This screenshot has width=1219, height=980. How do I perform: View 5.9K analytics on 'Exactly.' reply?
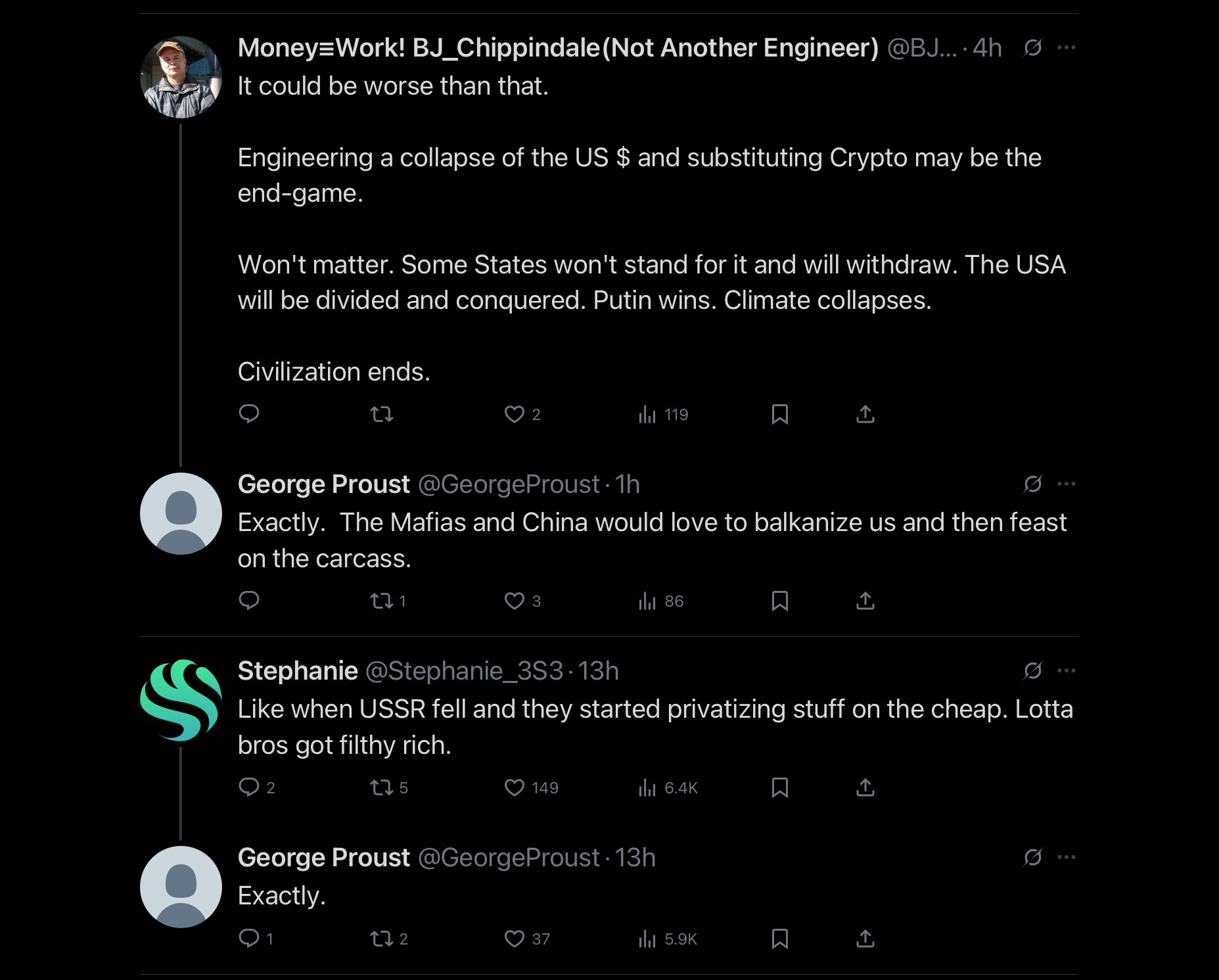(666, 939)
